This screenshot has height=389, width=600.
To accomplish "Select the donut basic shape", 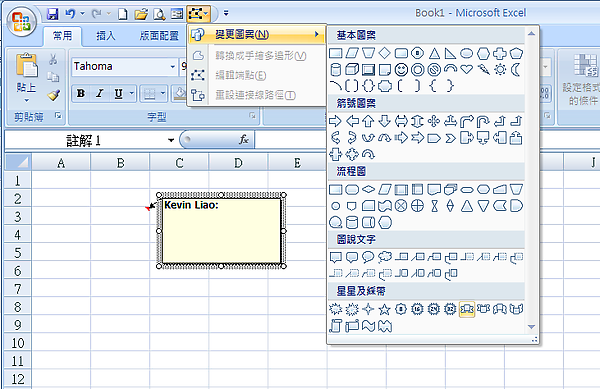I will tap(417, 70).
